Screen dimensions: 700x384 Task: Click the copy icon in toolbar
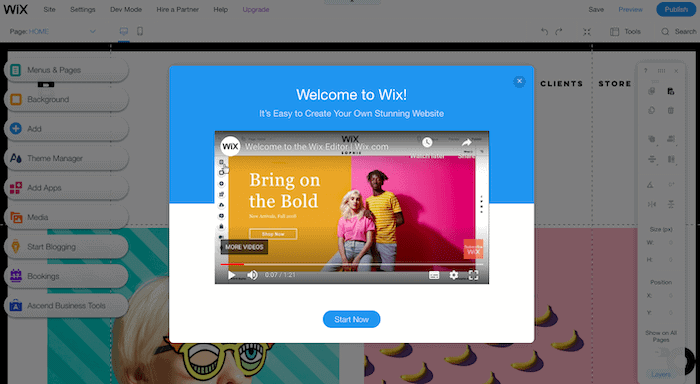point(652,91)
